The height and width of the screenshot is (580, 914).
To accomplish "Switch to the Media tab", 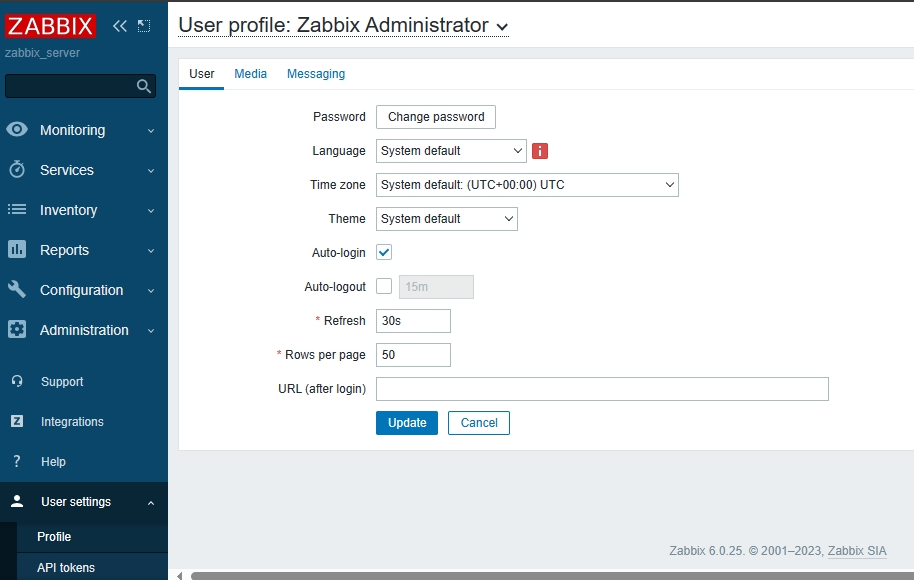I will [x=250, y=74].
